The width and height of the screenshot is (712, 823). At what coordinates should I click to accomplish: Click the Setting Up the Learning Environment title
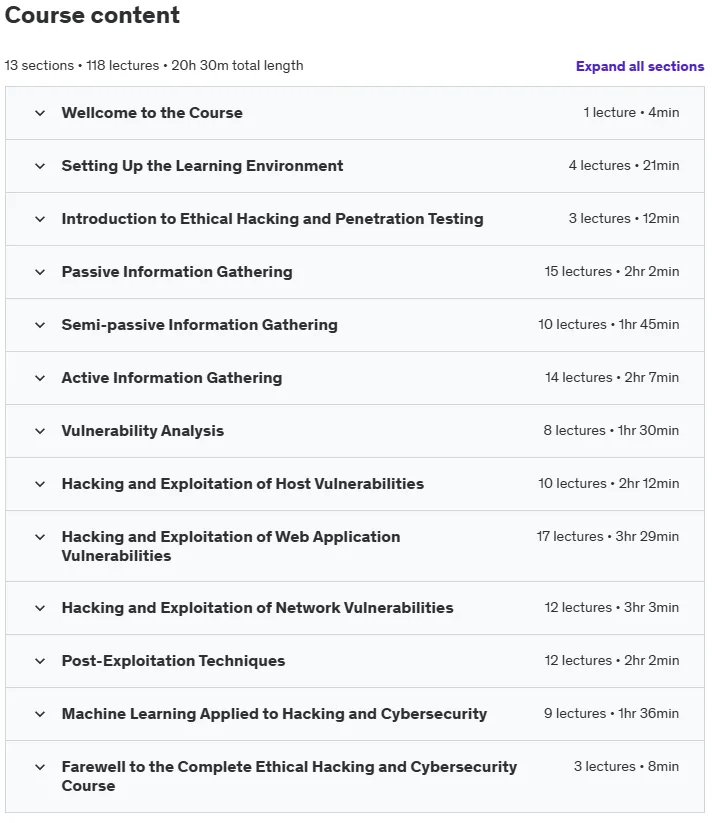(x=202, y=166)
